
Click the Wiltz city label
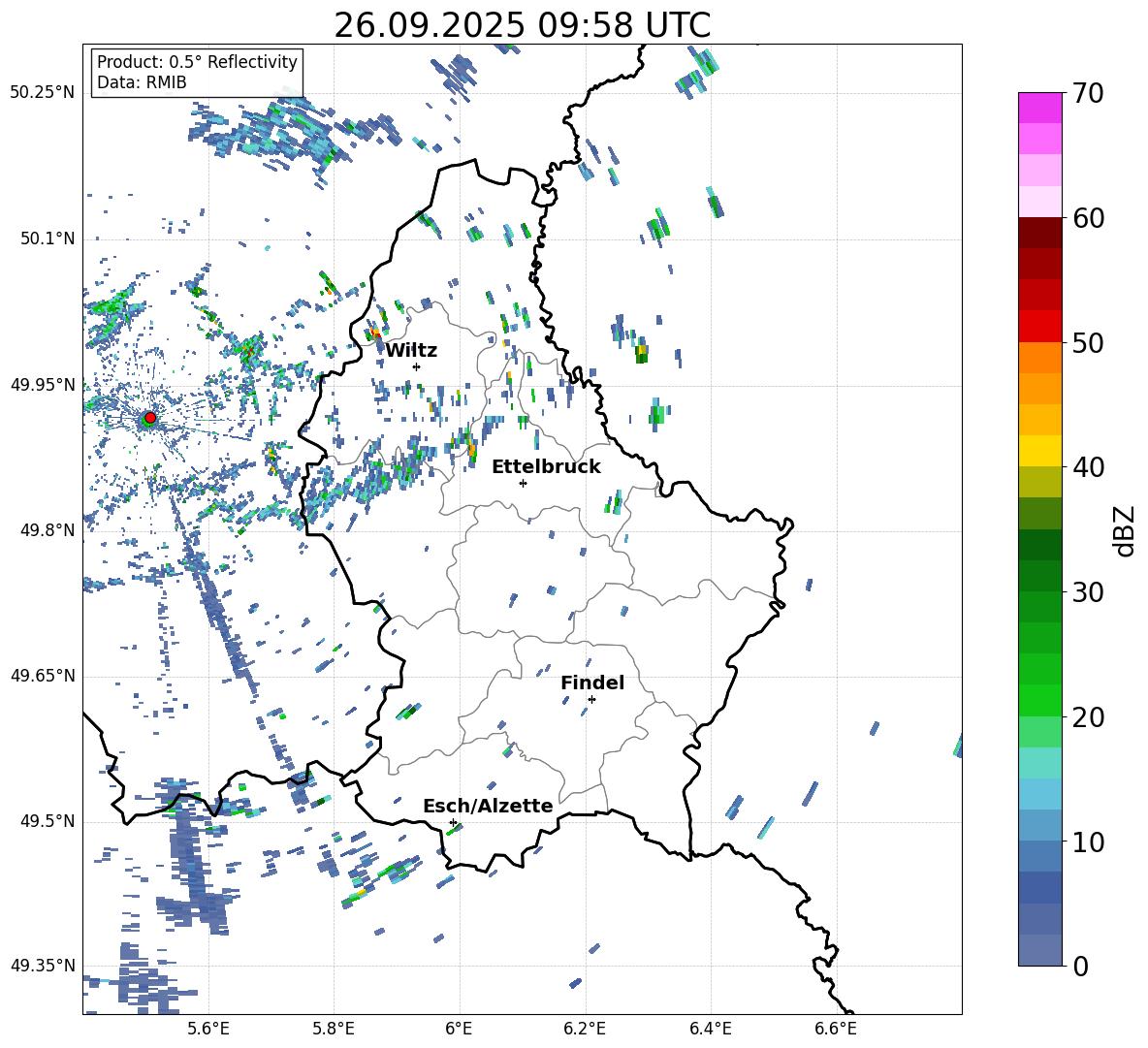[x=411, y=350]
